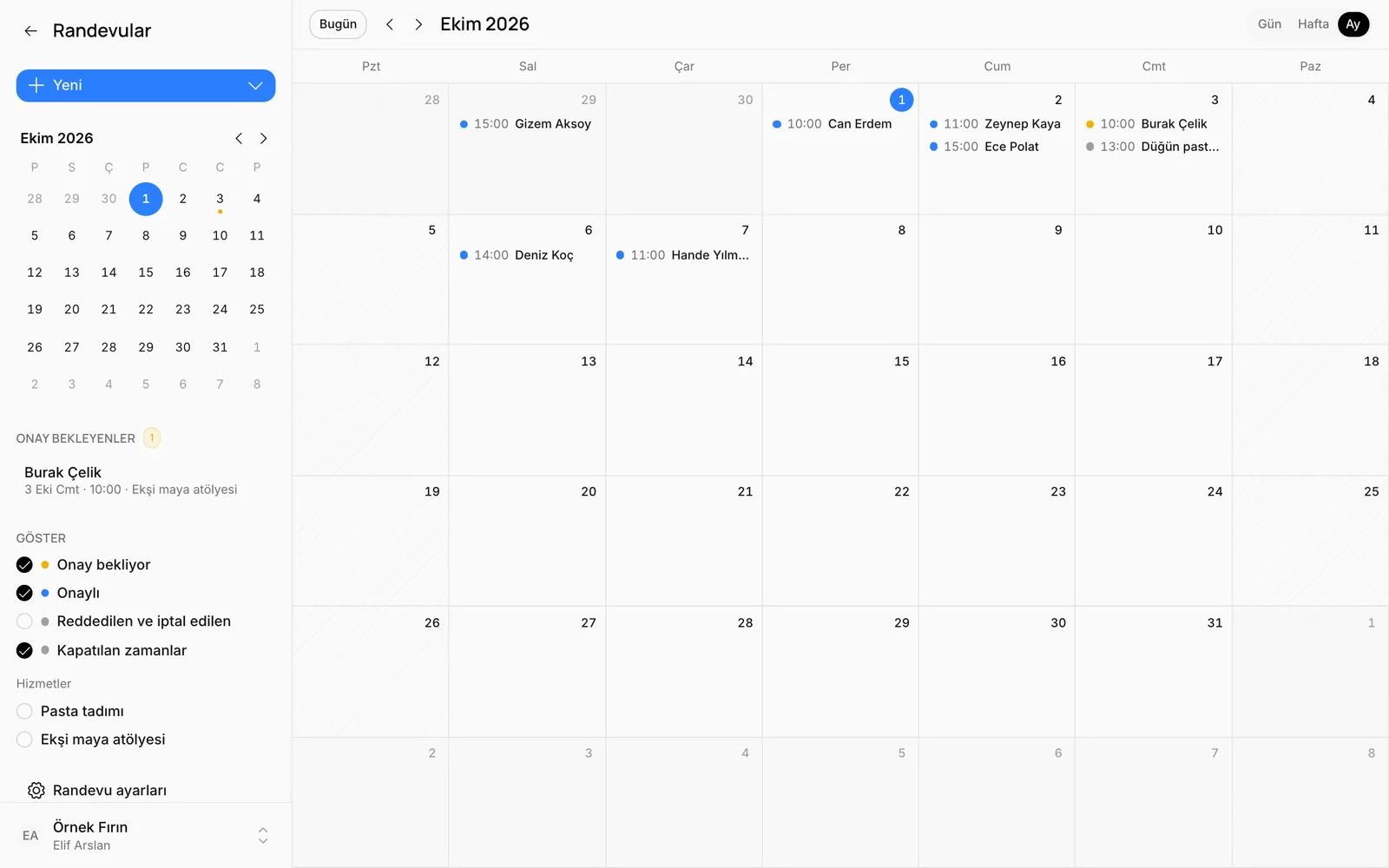Click the Yeni new appointment button label
Image resolution: width=1389 pixels, height=868 pixels.
point(68,85)
